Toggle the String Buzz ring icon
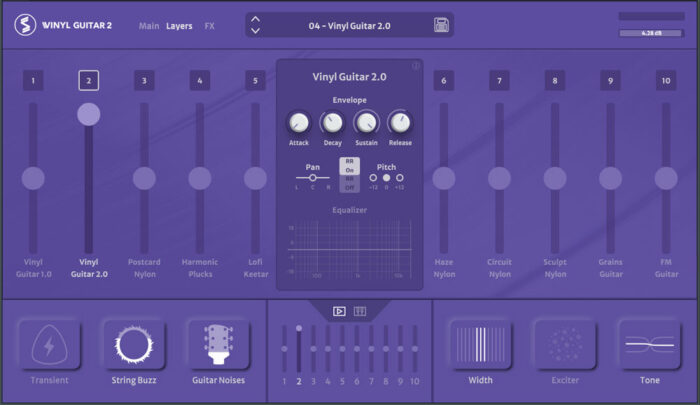 (x=134, y=344)
